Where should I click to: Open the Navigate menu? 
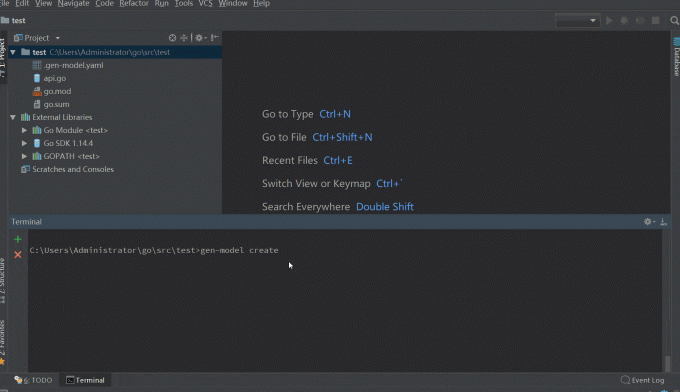(73, 3)
